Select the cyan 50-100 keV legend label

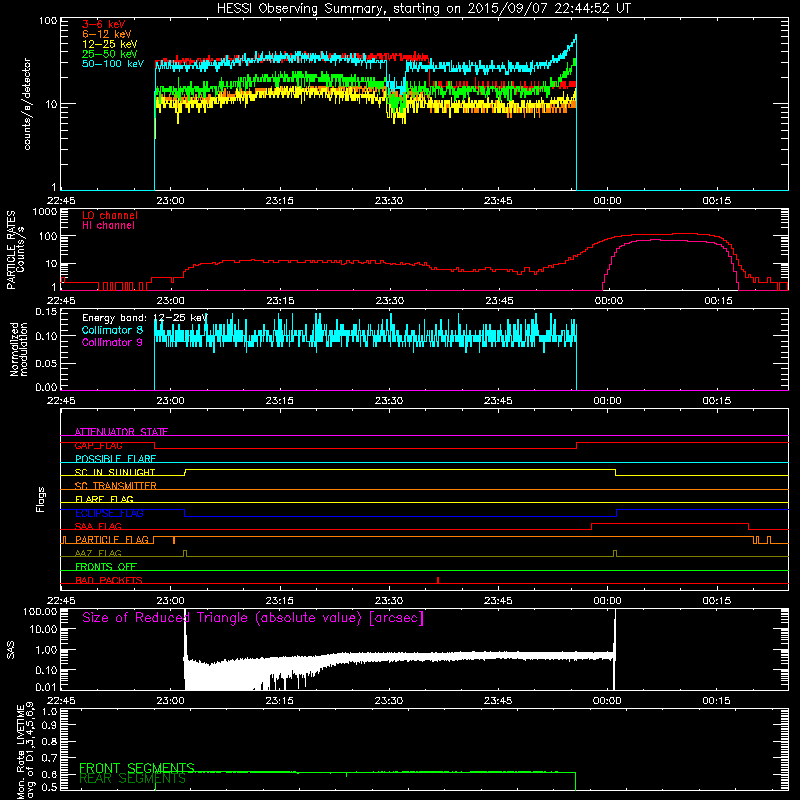pyautogui.click(x=113, y=64)
